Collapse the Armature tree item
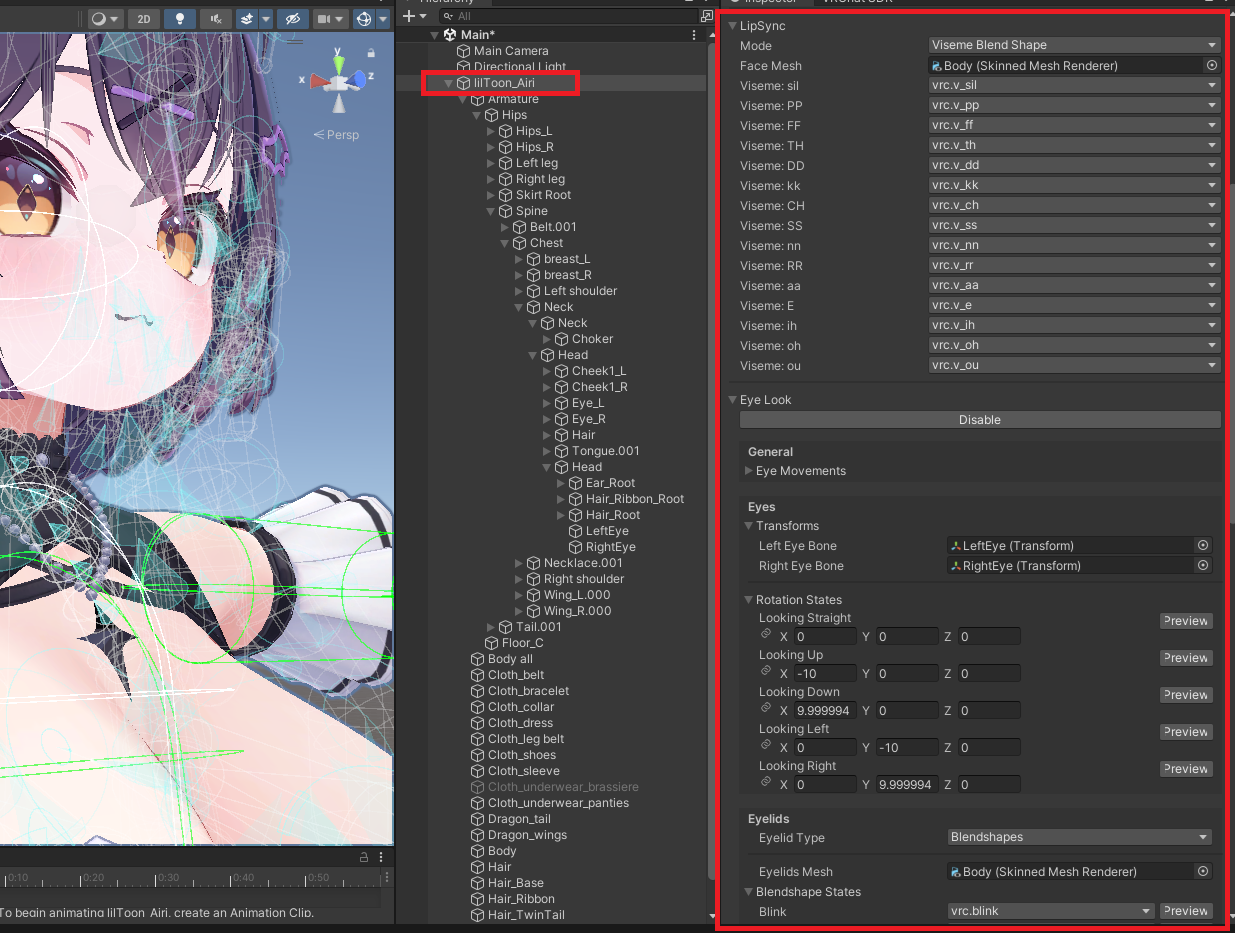The height and width of the screenshot is (933, 1235). pyautogui.click(x=462, y=98)
